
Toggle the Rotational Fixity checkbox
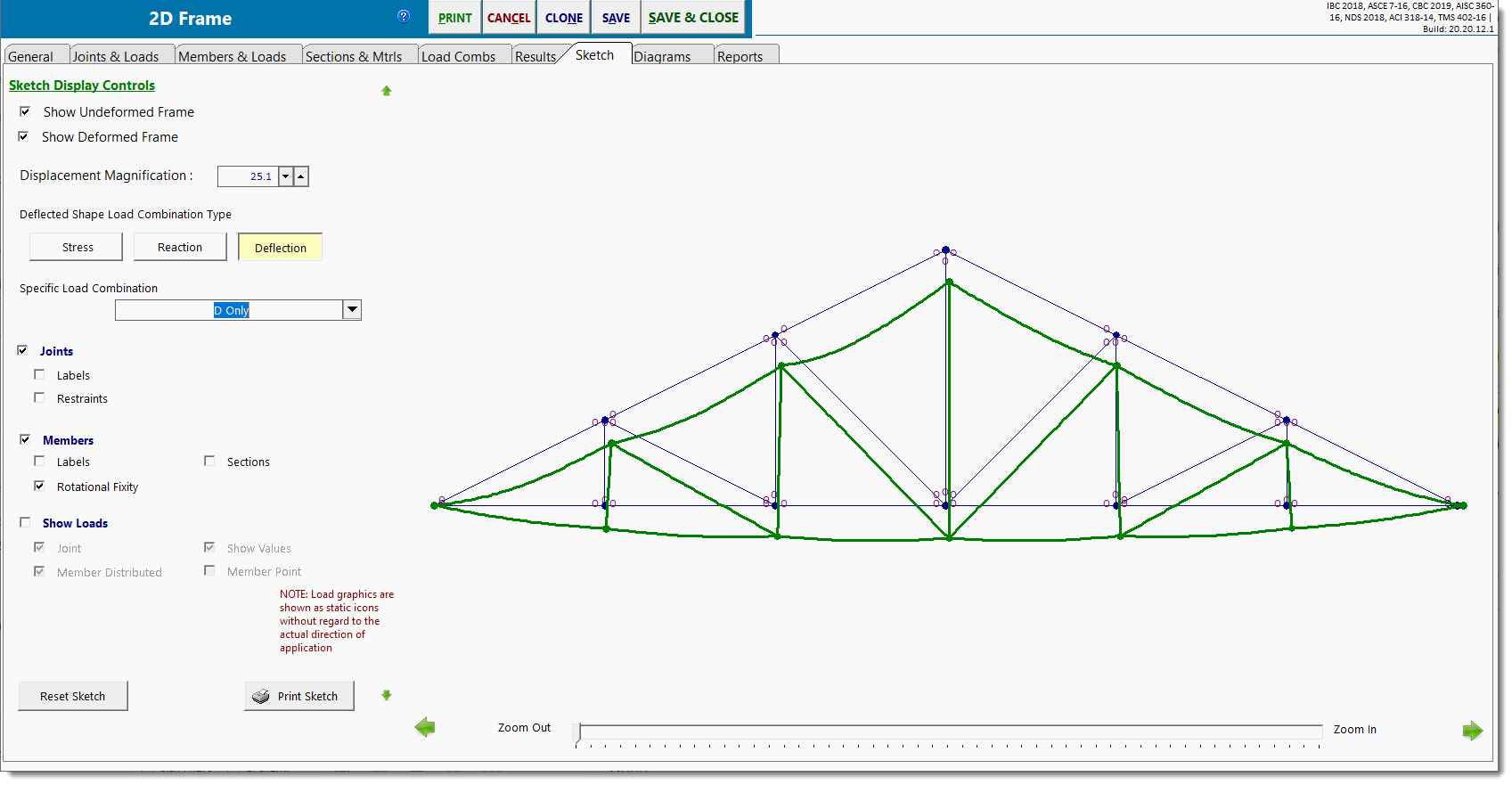(x=39, y=487)
